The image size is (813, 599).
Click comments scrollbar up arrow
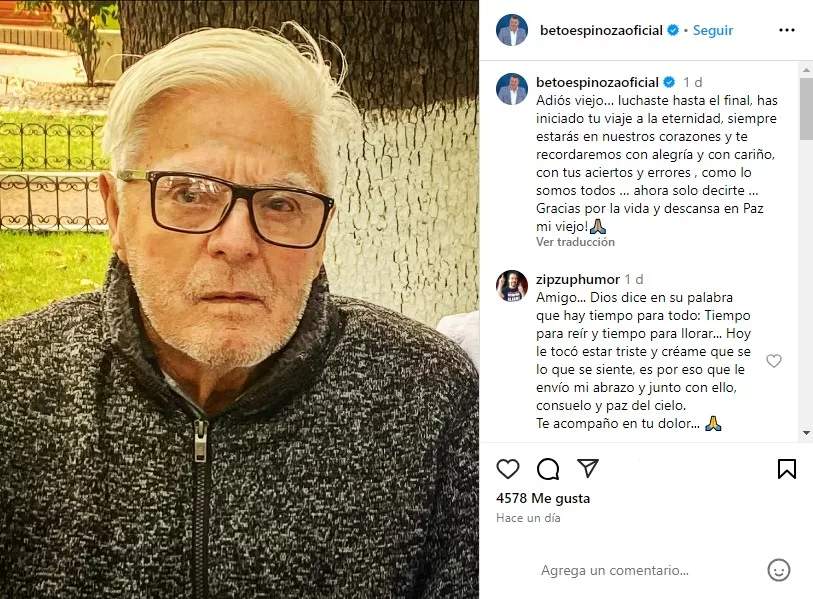click(x=806, y=69)
